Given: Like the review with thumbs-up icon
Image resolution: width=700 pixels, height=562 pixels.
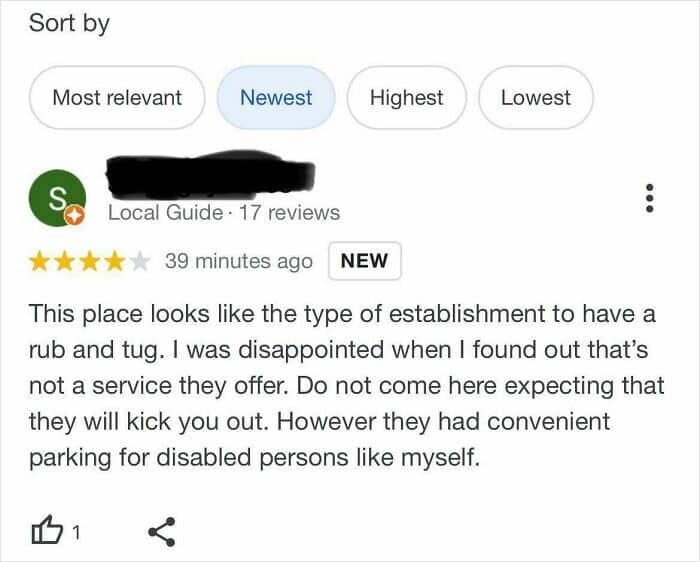Looking at the screenshot, I should pyautogui.click(x=47, y=532).
